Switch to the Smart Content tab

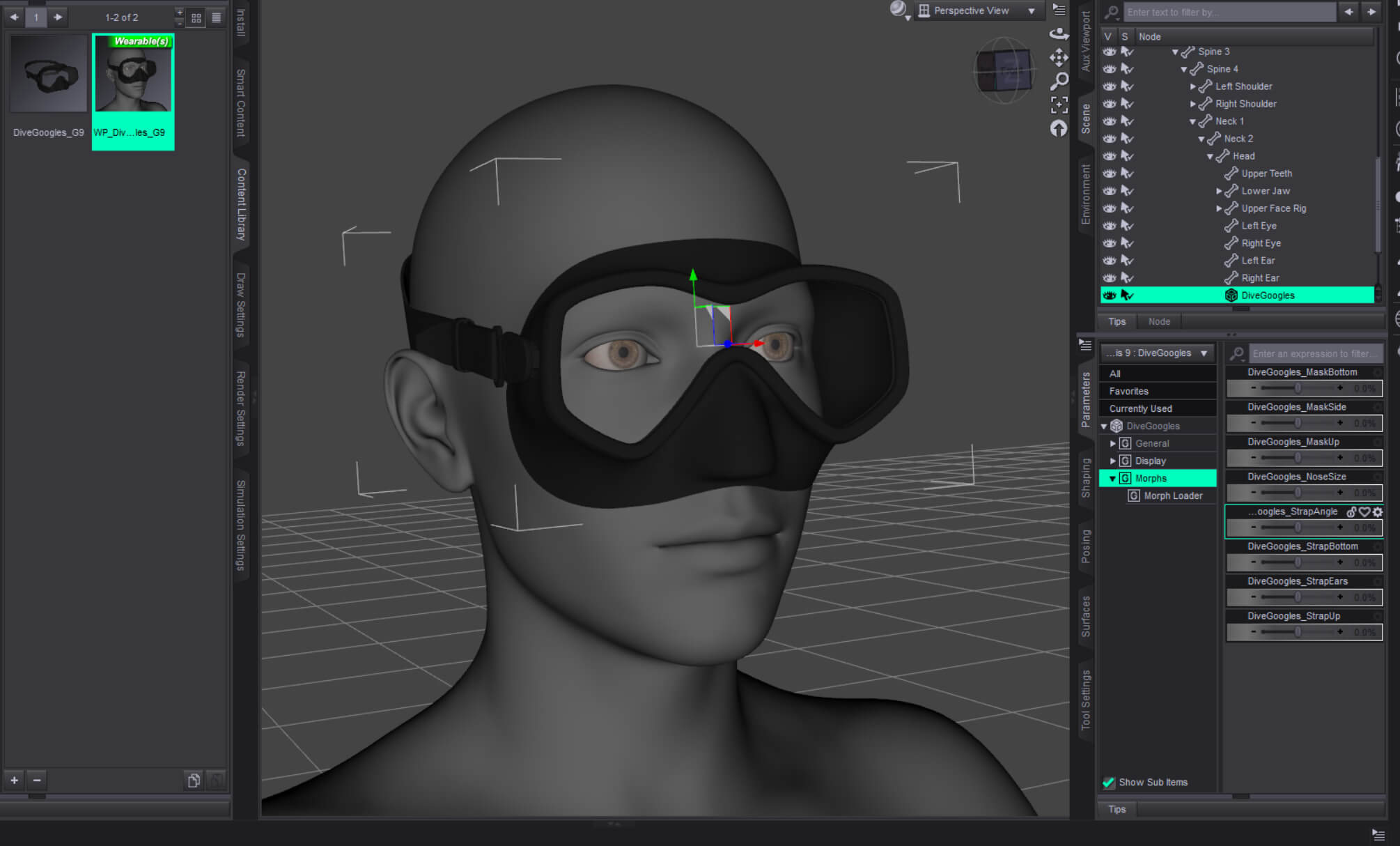click(x=241, y=102)
